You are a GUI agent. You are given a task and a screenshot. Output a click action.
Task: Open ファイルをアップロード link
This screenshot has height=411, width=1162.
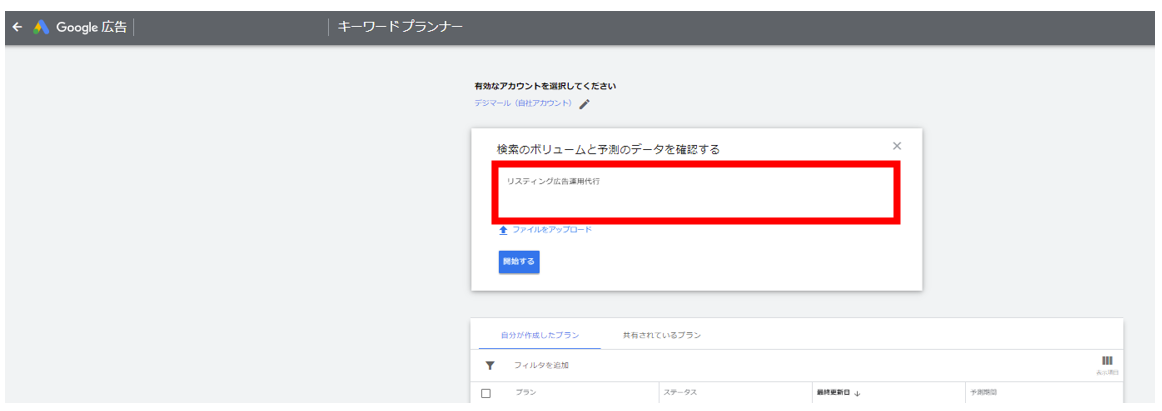click(x=552, y=230)
